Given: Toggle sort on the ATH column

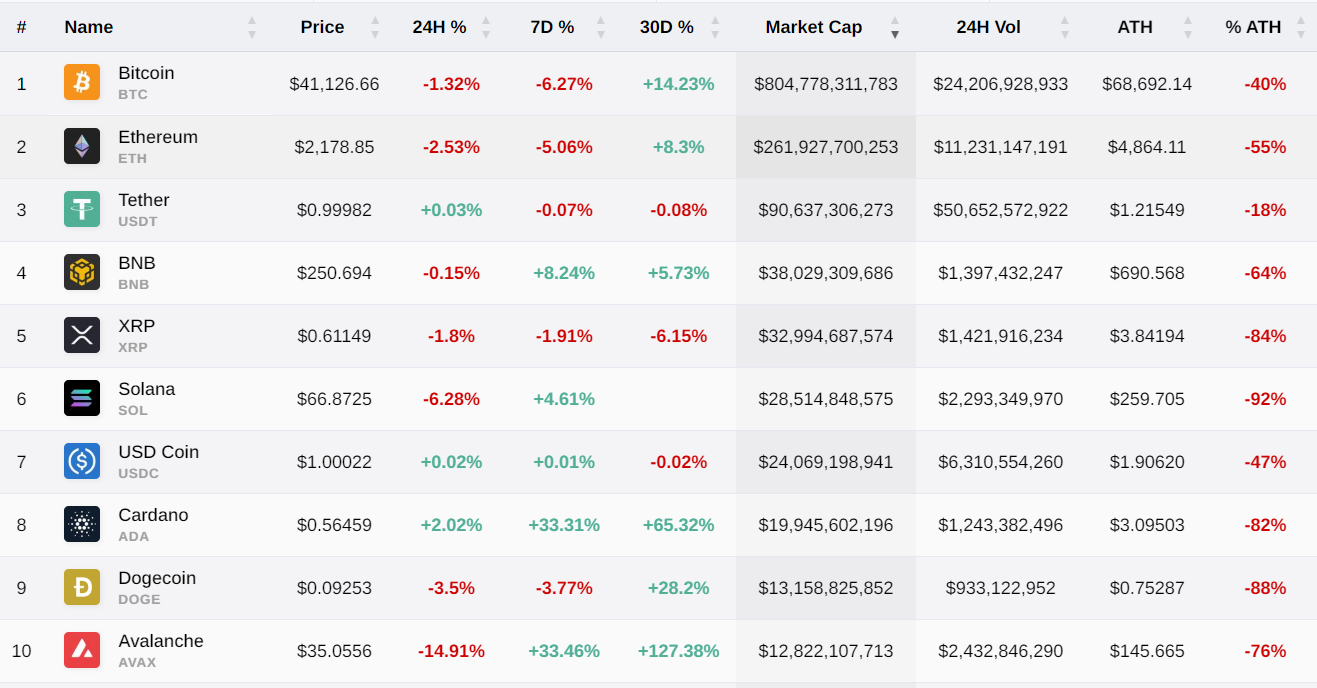Looking at the screenshot, I should click(x=1186, y=27).
